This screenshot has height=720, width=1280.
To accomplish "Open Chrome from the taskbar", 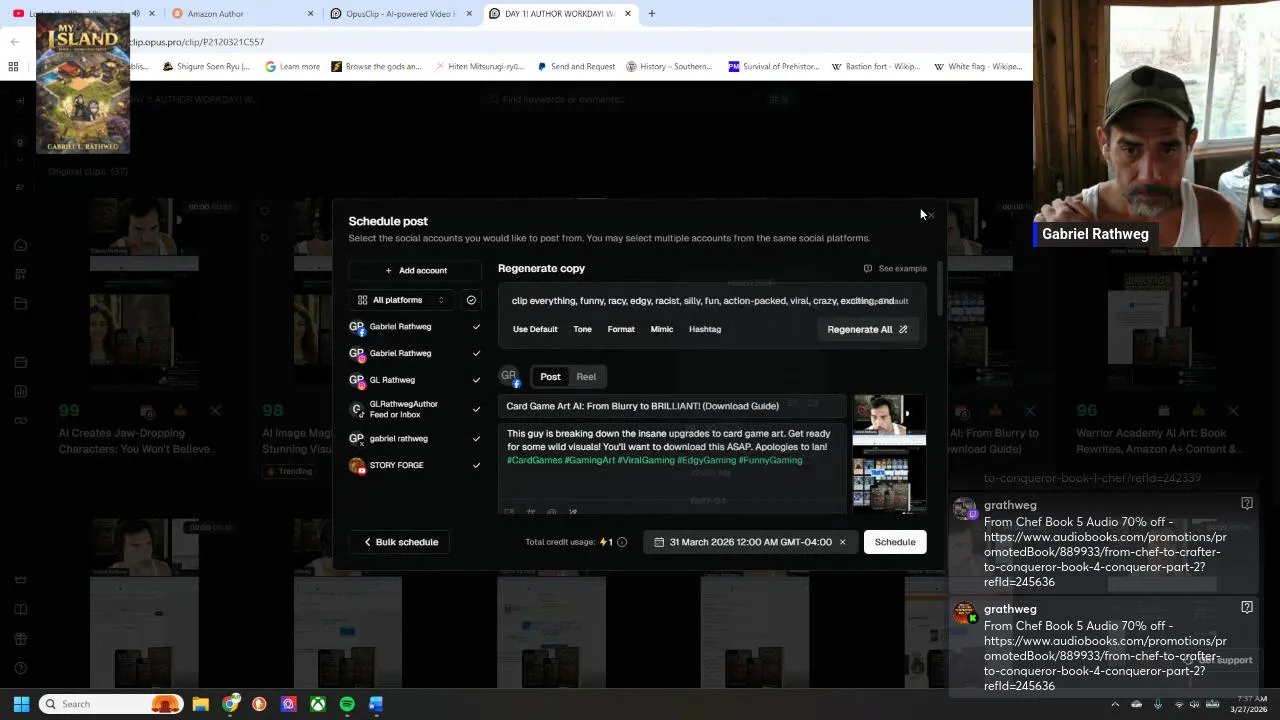I will click(230, 704).
